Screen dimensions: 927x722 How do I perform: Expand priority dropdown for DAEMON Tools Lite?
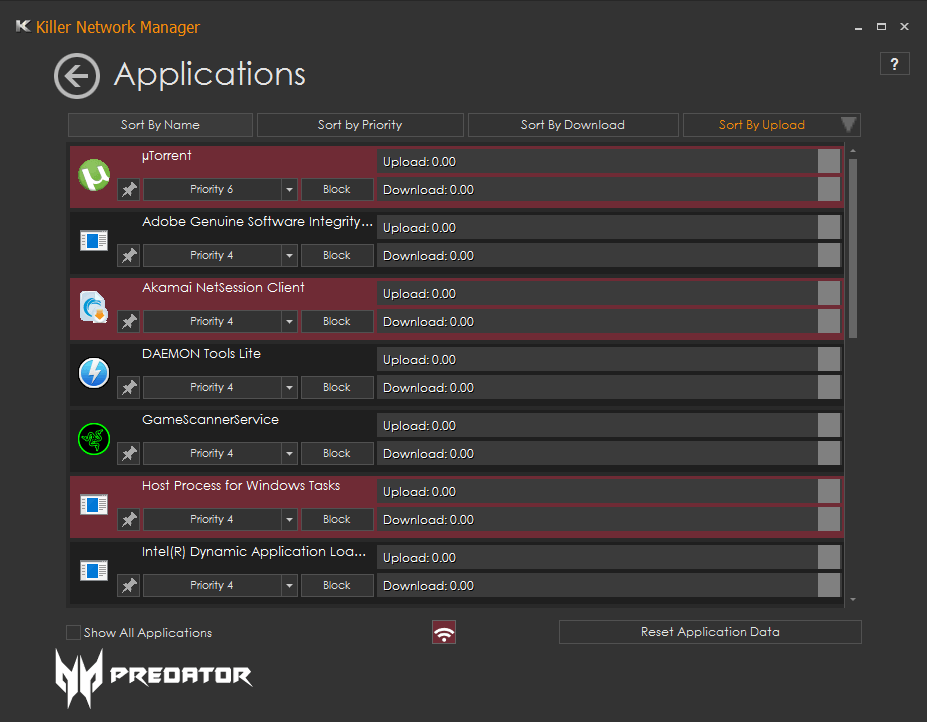click(288, 388)
